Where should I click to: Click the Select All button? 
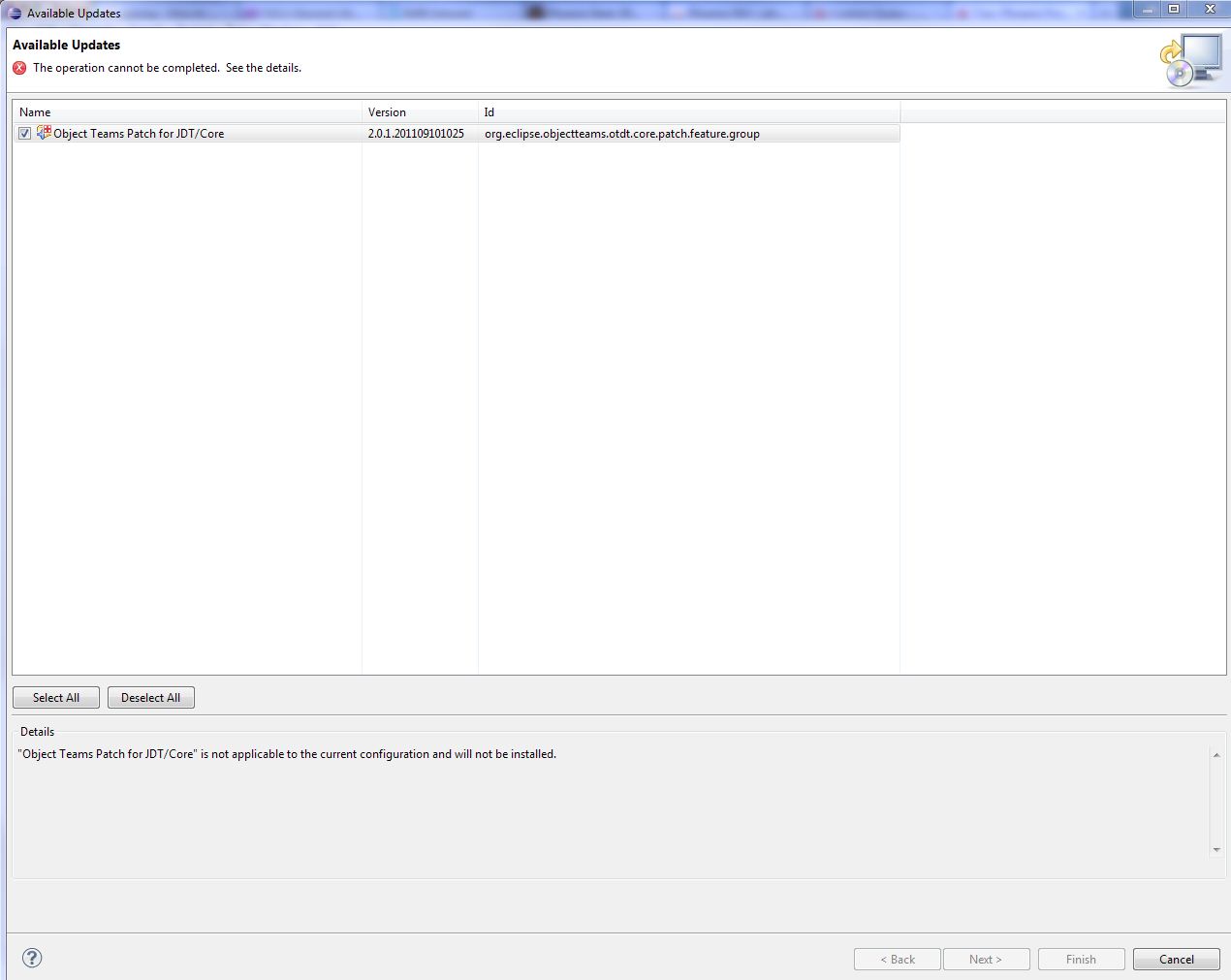pos(56,698)
